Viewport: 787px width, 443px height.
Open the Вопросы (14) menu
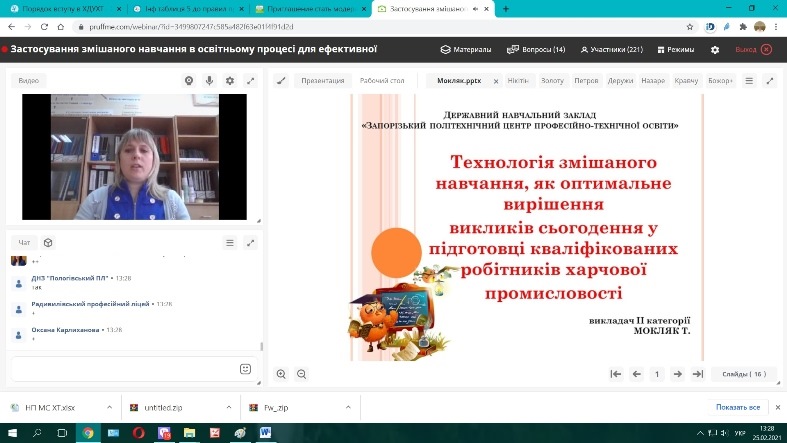tap(536, 50)
